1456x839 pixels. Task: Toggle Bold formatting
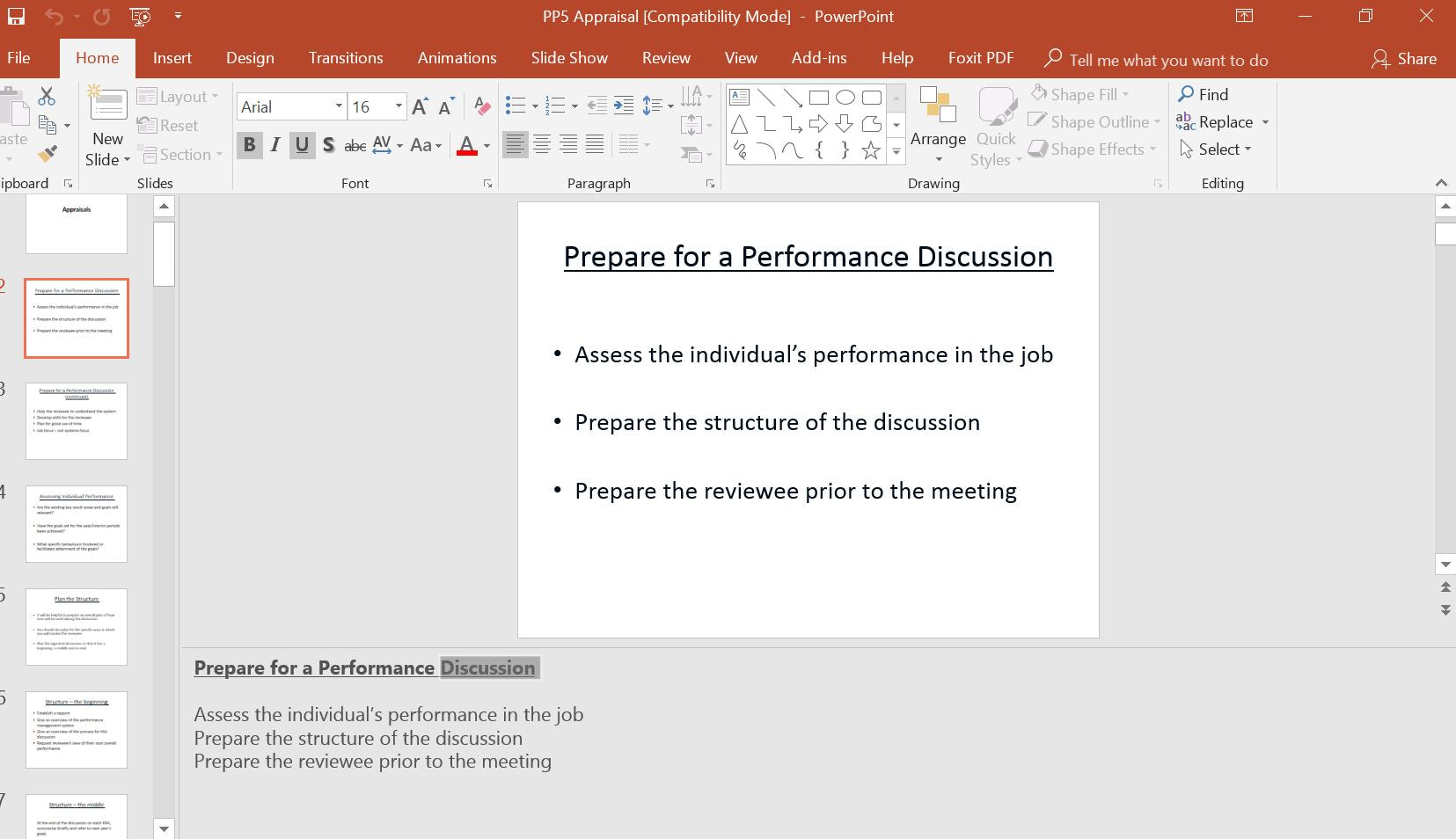249,145
